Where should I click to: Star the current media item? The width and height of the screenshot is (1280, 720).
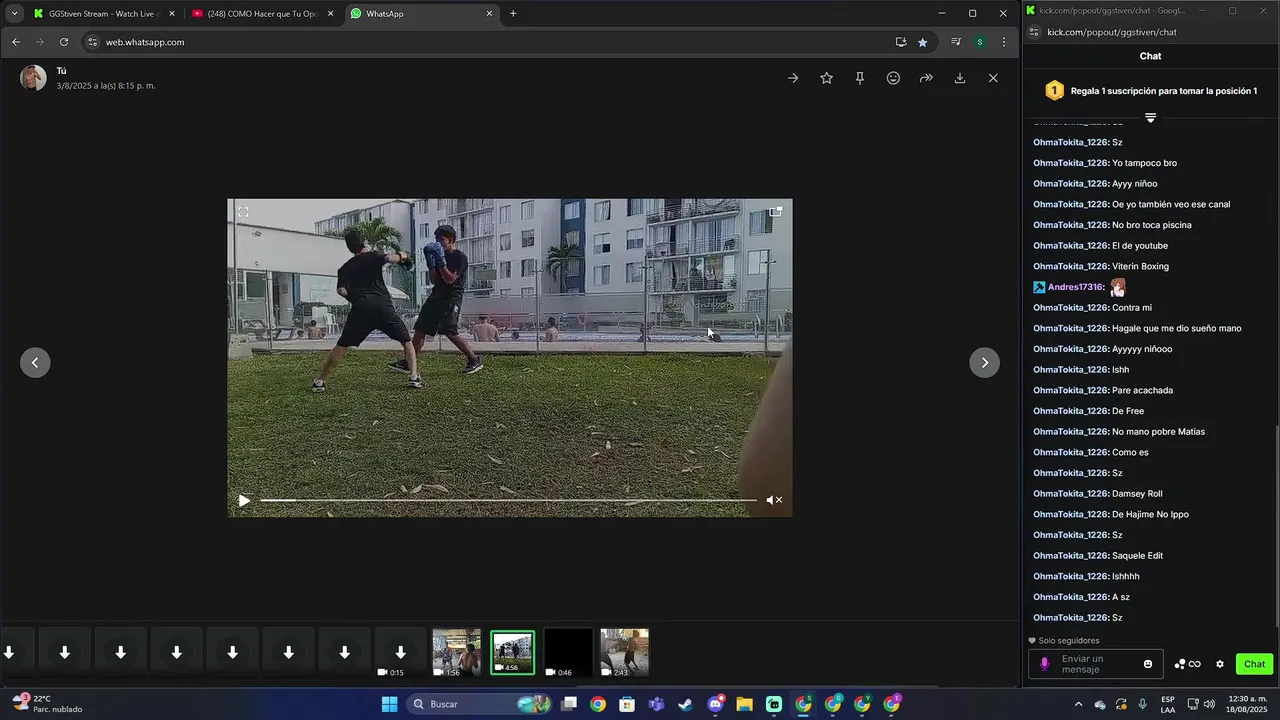coord(826,78)
